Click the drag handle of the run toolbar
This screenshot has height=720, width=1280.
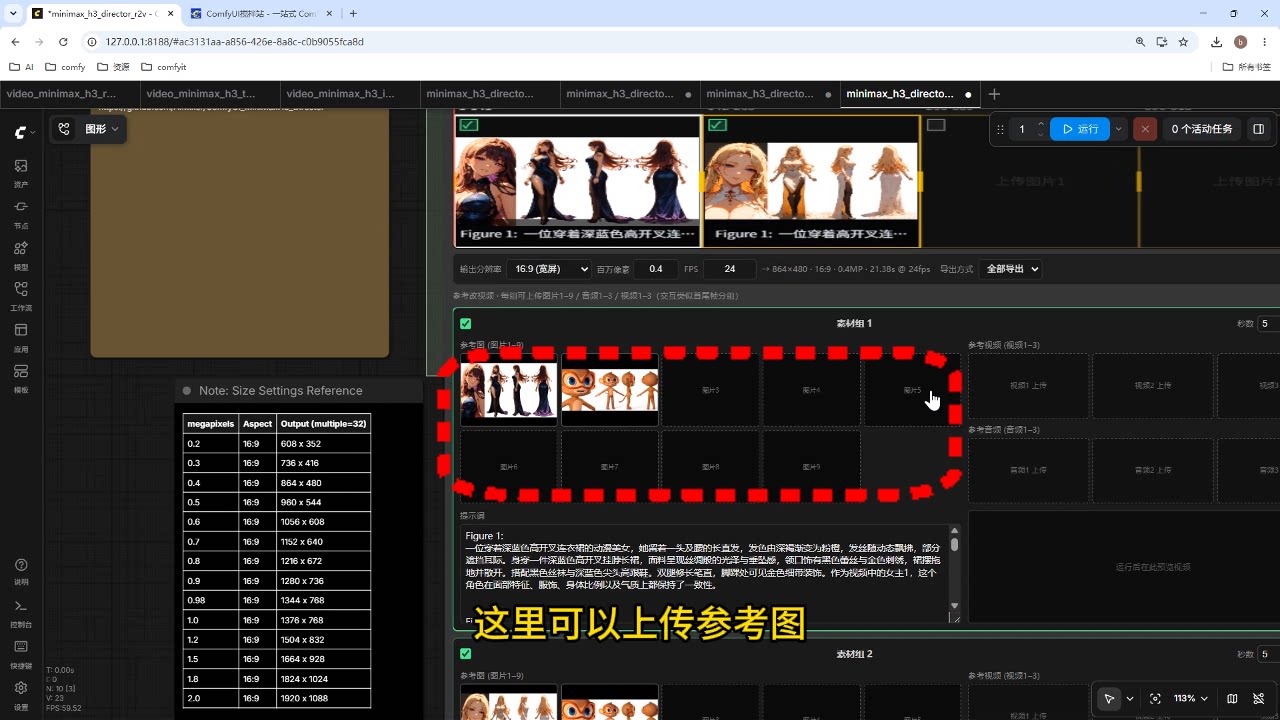1000,129
